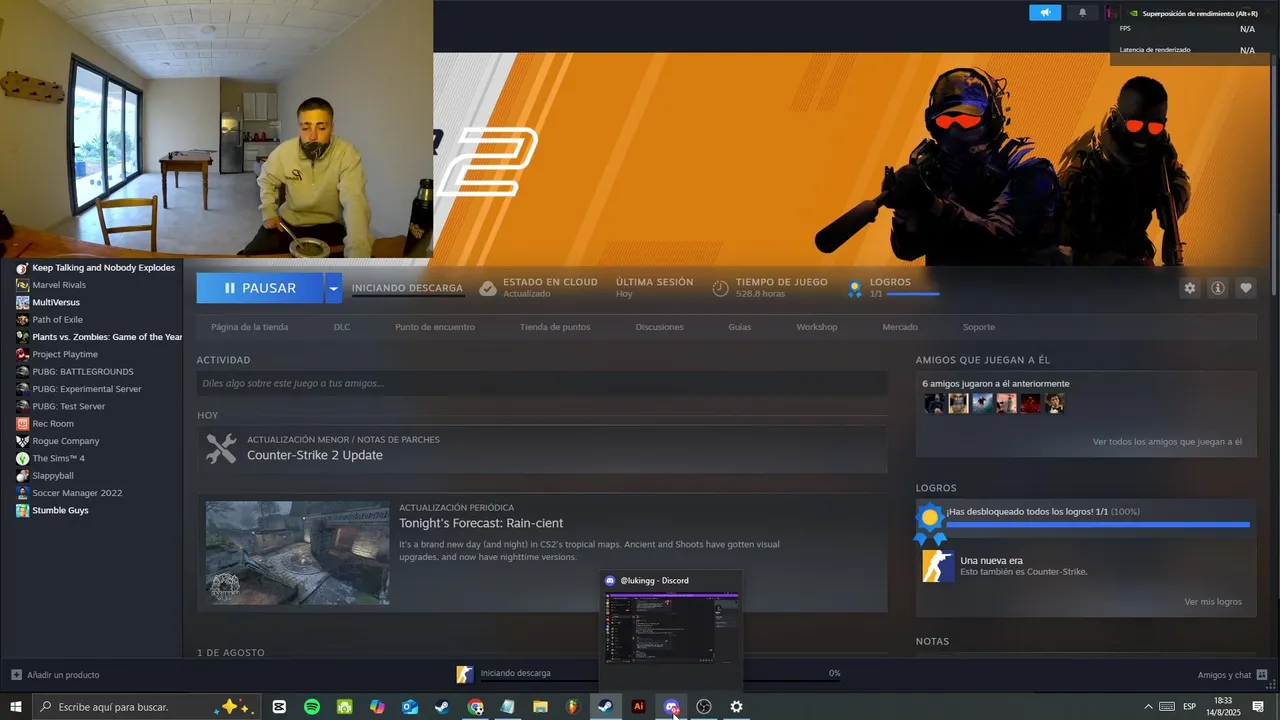Select Path of Exile in the library
Screen dimensions: 1280x720
coord(57,320)
